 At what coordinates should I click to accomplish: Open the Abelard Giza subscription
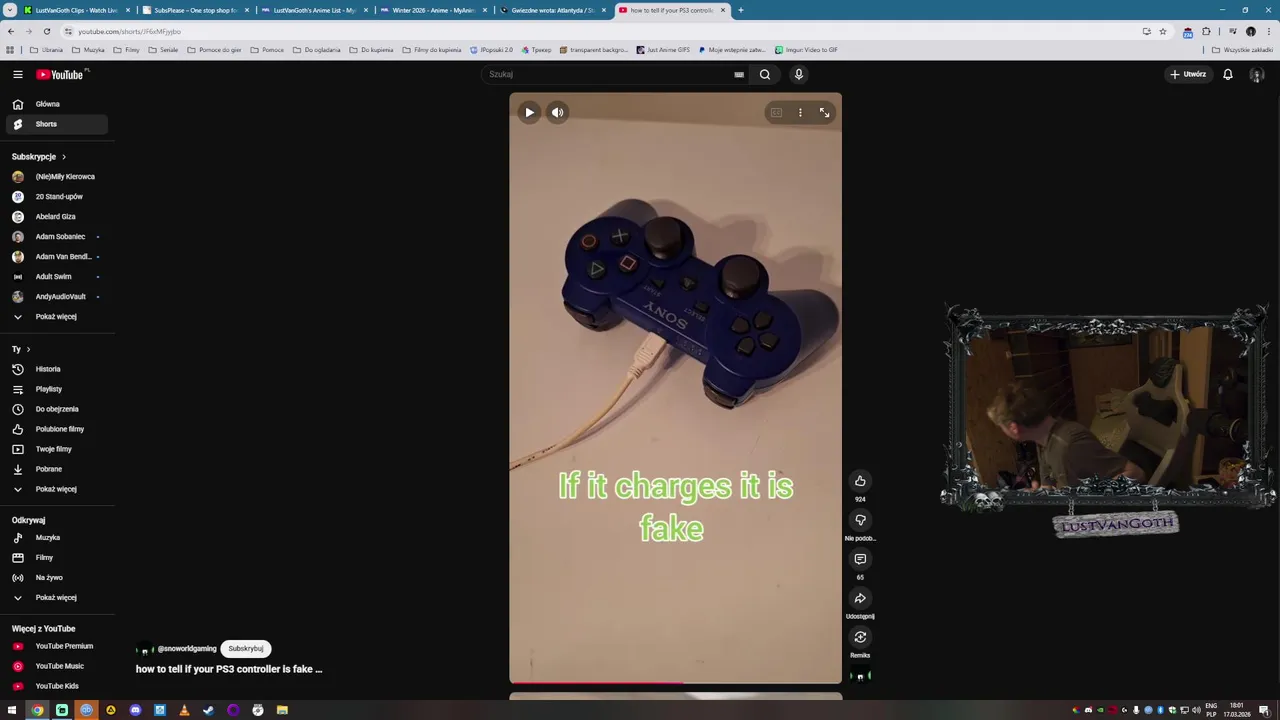tap(57, 217)
